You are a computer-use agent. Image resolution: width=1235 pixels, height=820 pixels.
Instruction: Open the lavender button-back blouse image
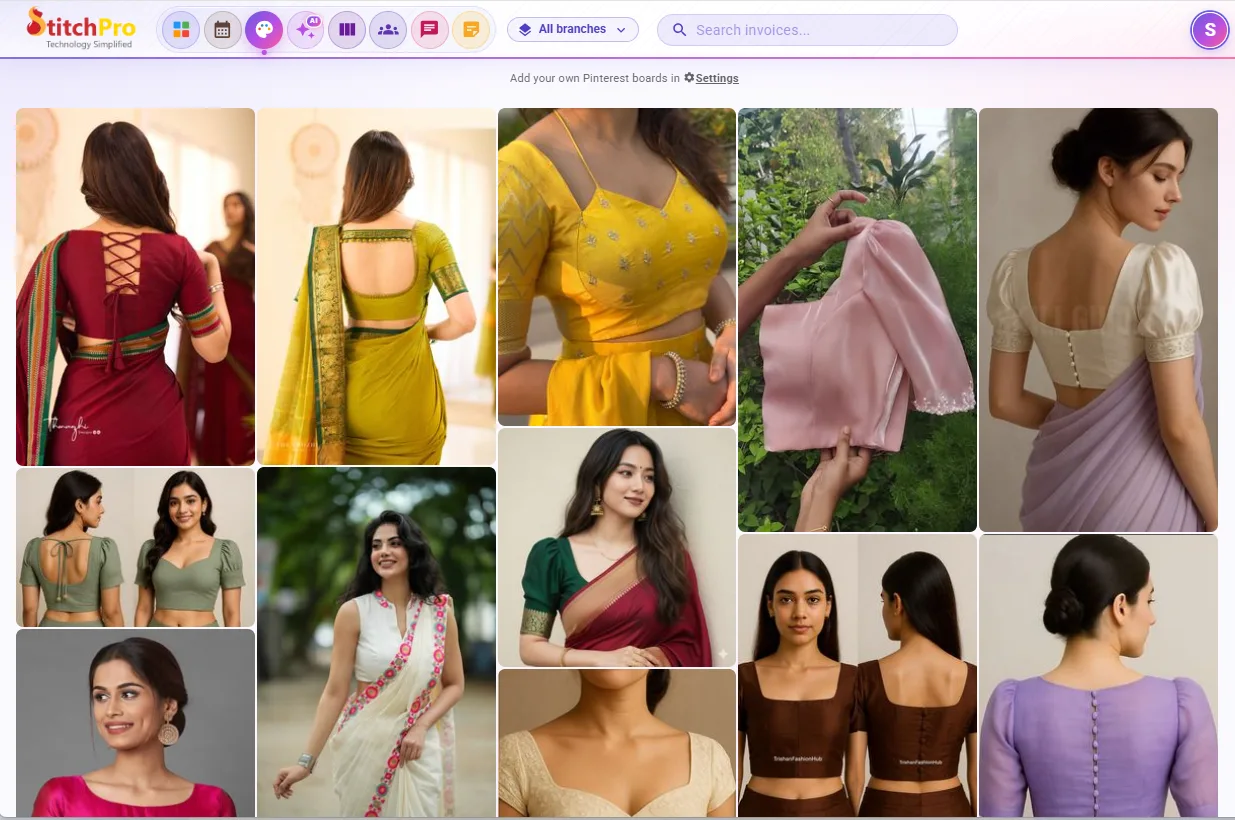click(x=1098, y=676)
